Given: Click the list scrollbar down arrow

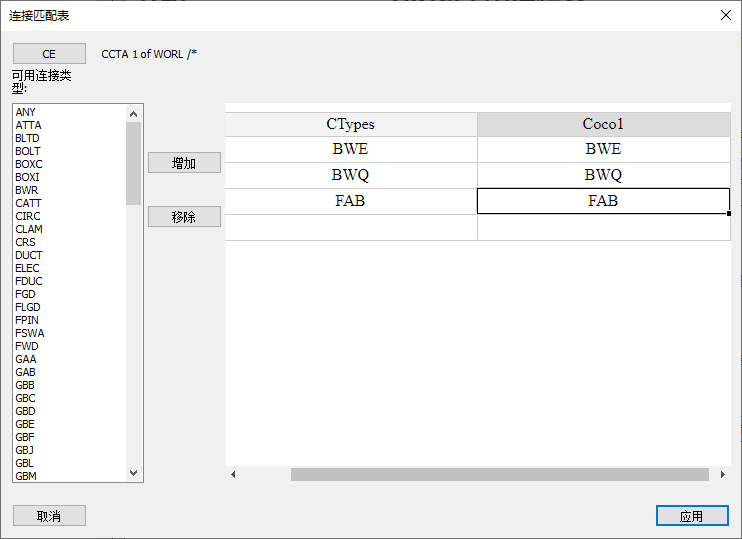Looking at the screenshot, I should coord(134,473).
